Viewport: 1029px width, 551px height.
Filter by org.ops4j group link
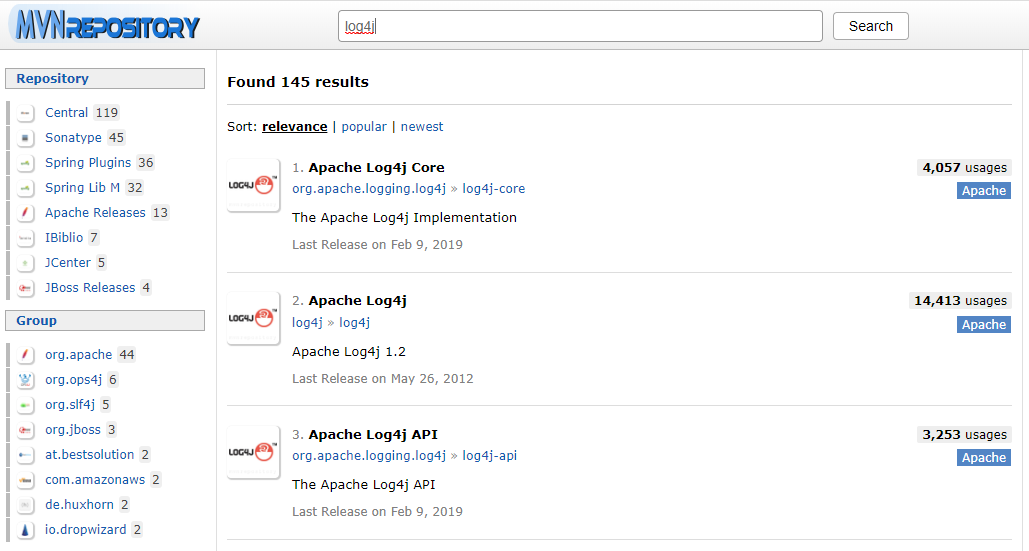point(74,380)
